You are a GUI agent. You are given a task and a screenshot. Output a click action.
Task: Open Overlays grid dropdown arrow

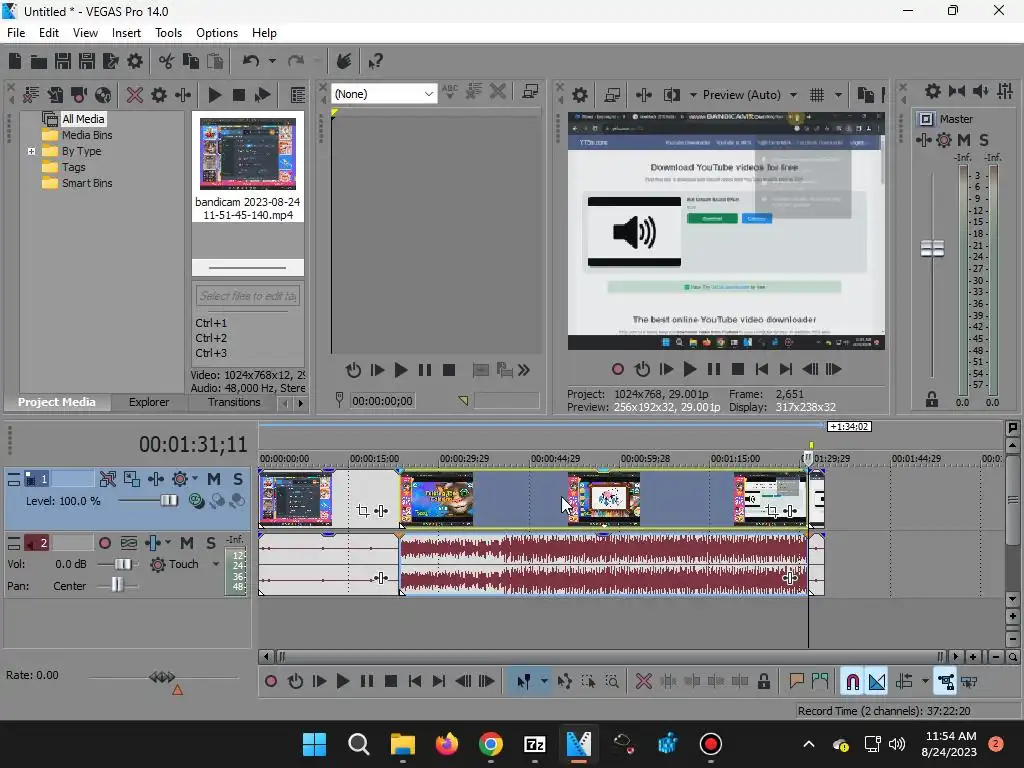(839, 95)
